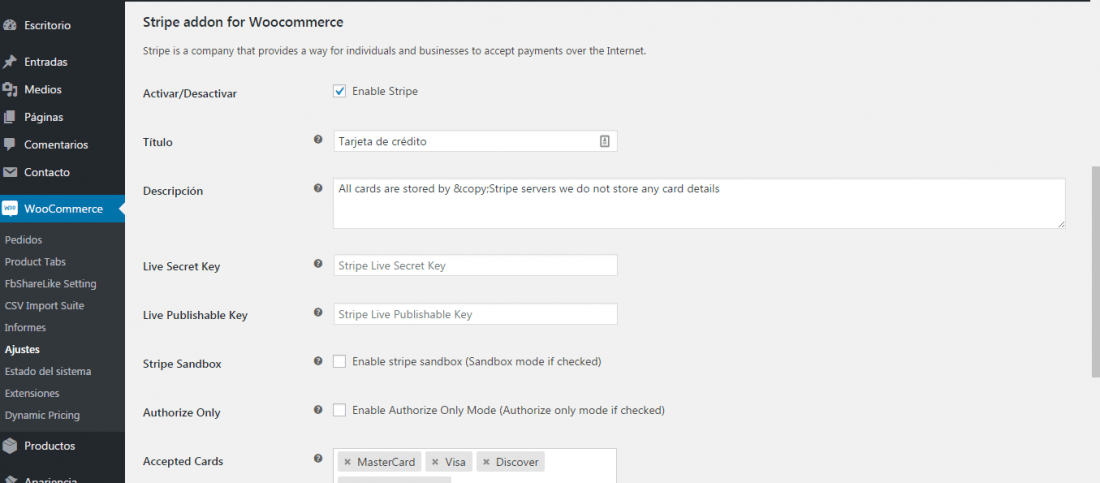Click help icon beside Authorize Only

(x=318, y=409)
